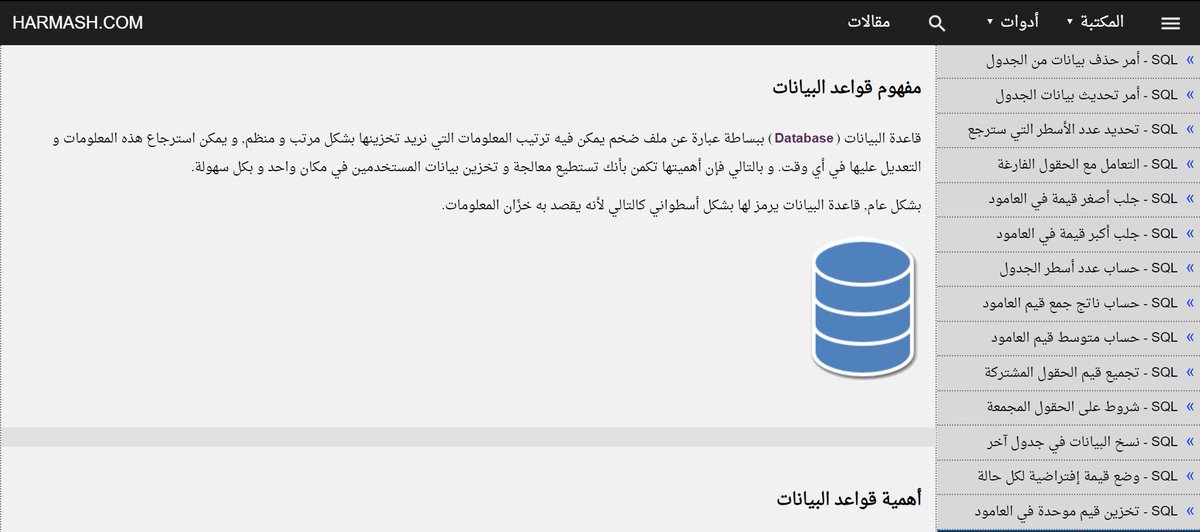Open SQL - التعامل مع الحقول الفارغة
Screen dimensions: 1200x532
click(1068, 164)
